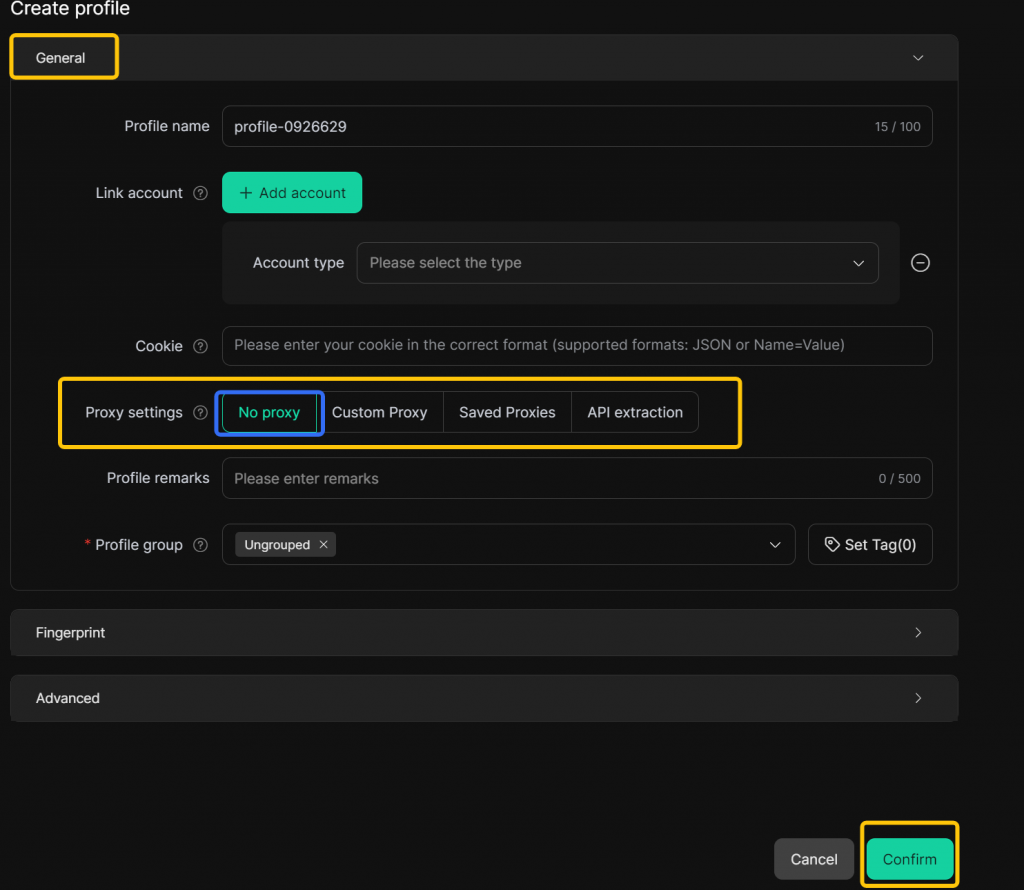
Task: Click plus icon in Add account button
Action: click(246, 193)
